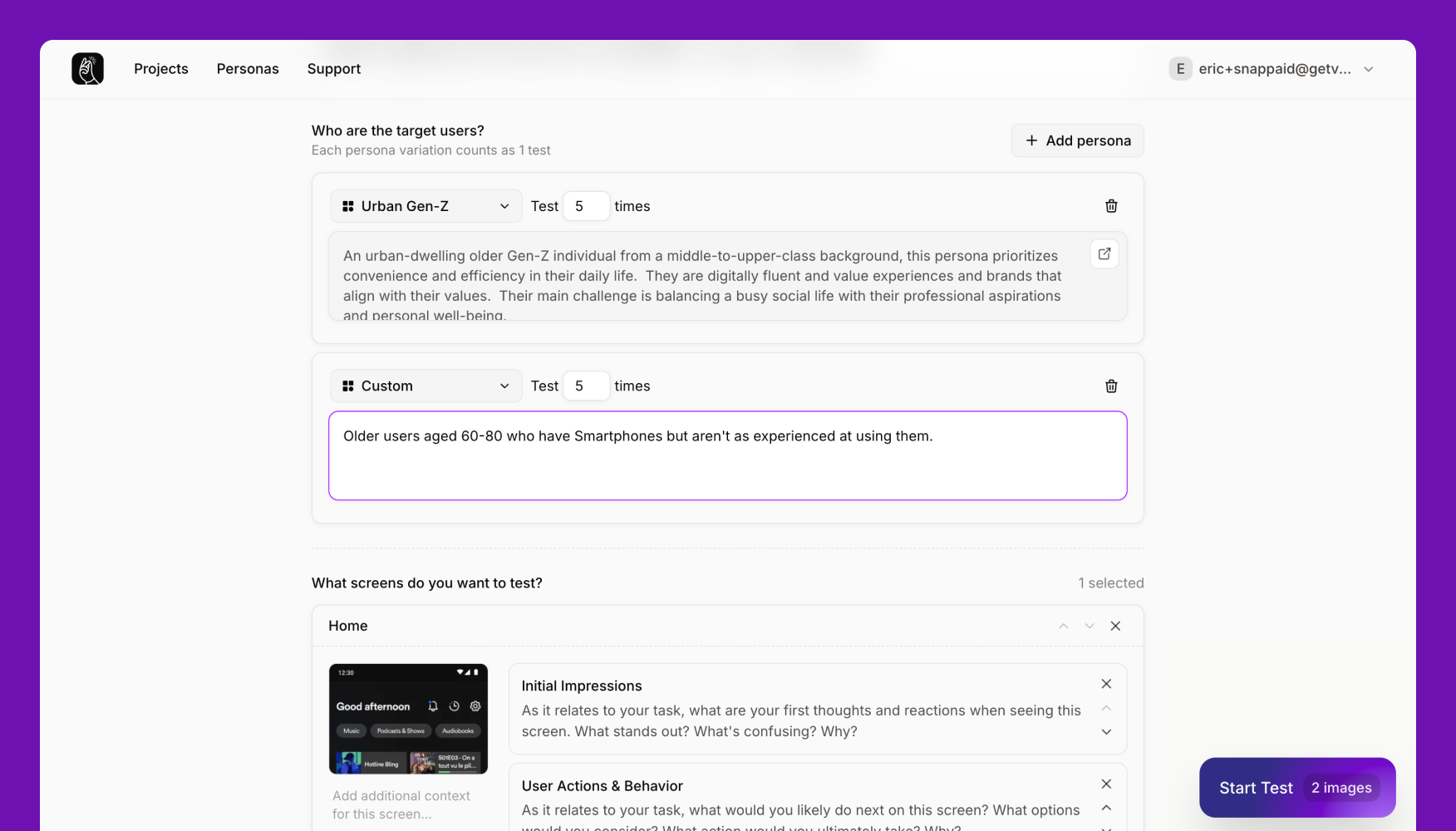1456x831 pixels.
Task: Edit the test count for Urban Gen-Z
Action: [x=586, y=205]
